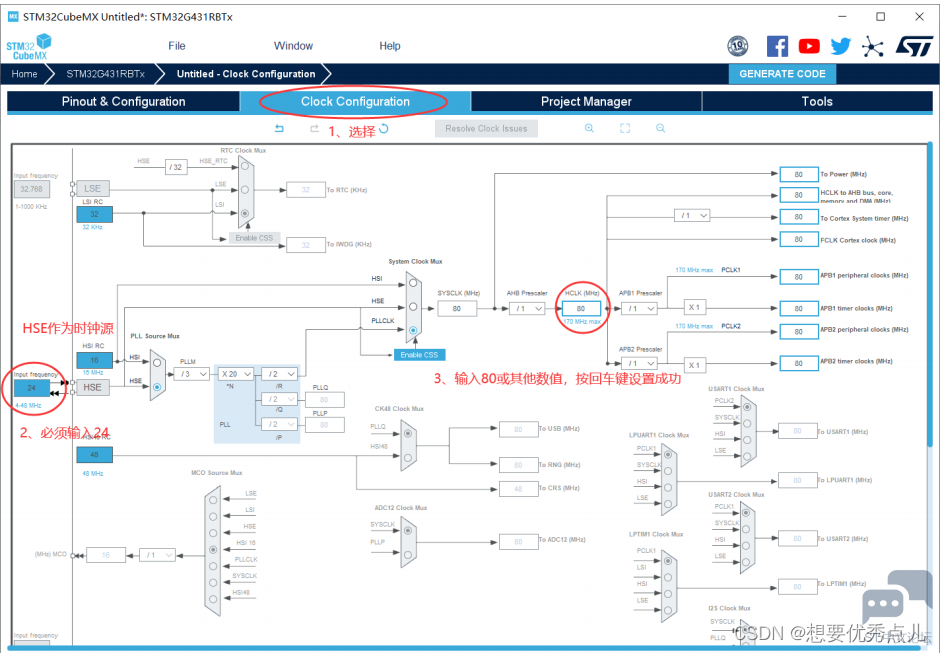Screen dimensions: 941x653
Task: Click the HSE oscillator block
Action: tap(93, 388)
